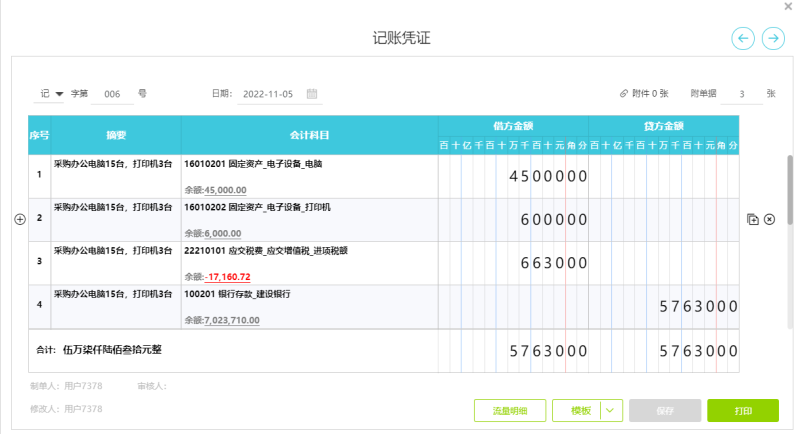Screen dimensions: 800x434
Task: Delete row 2 using the circled X
Action: (769, 219)
